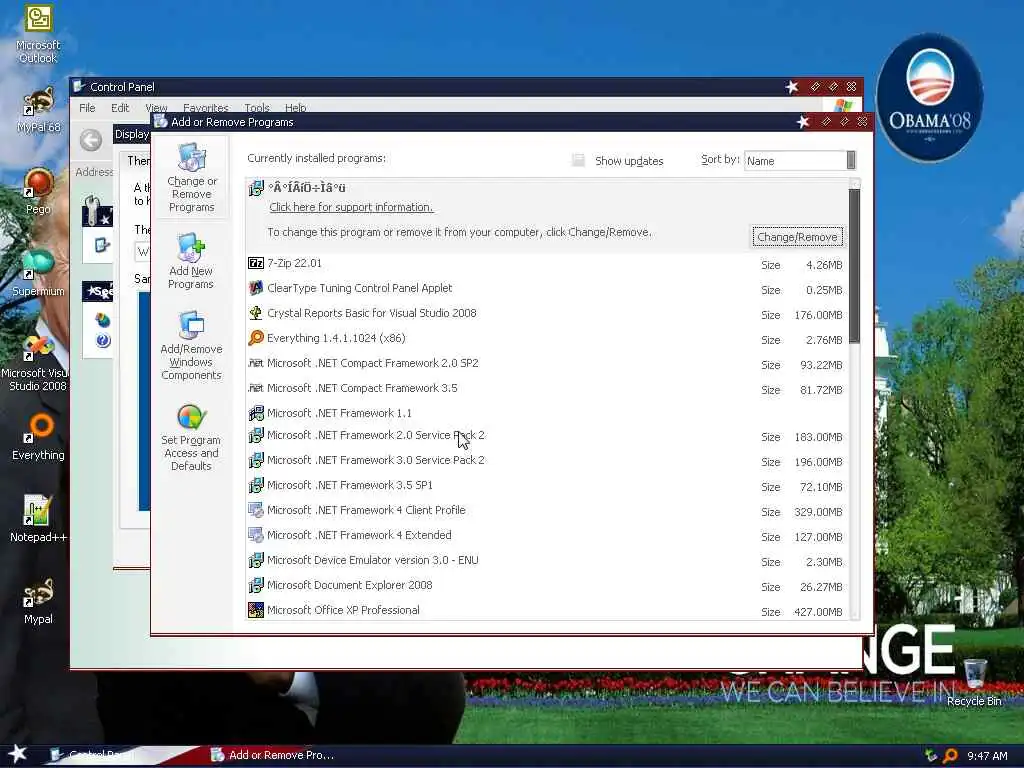The height and width of the screenshot is (768, 1024).
Task: Open File menu in Control Panel
Action: click(x=87, y=108)
